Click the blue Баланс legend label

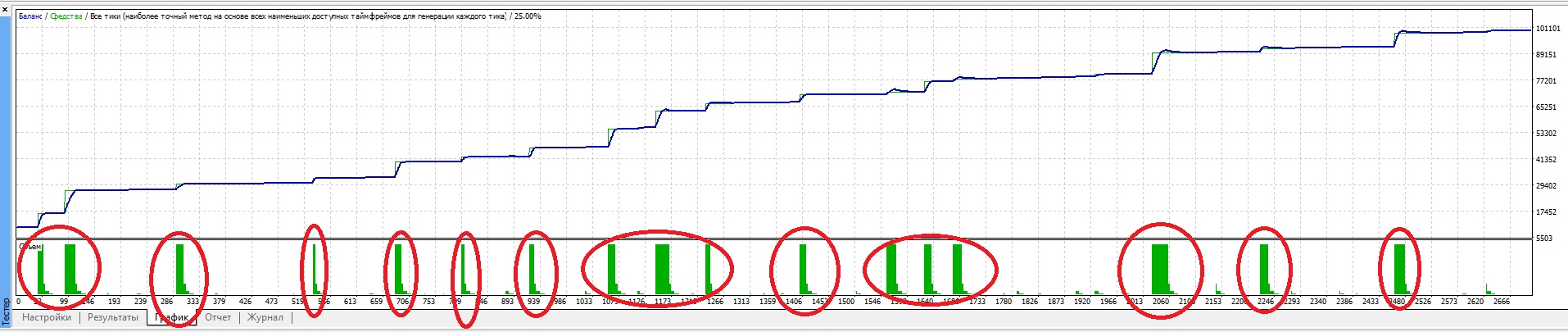coord(30,16)
